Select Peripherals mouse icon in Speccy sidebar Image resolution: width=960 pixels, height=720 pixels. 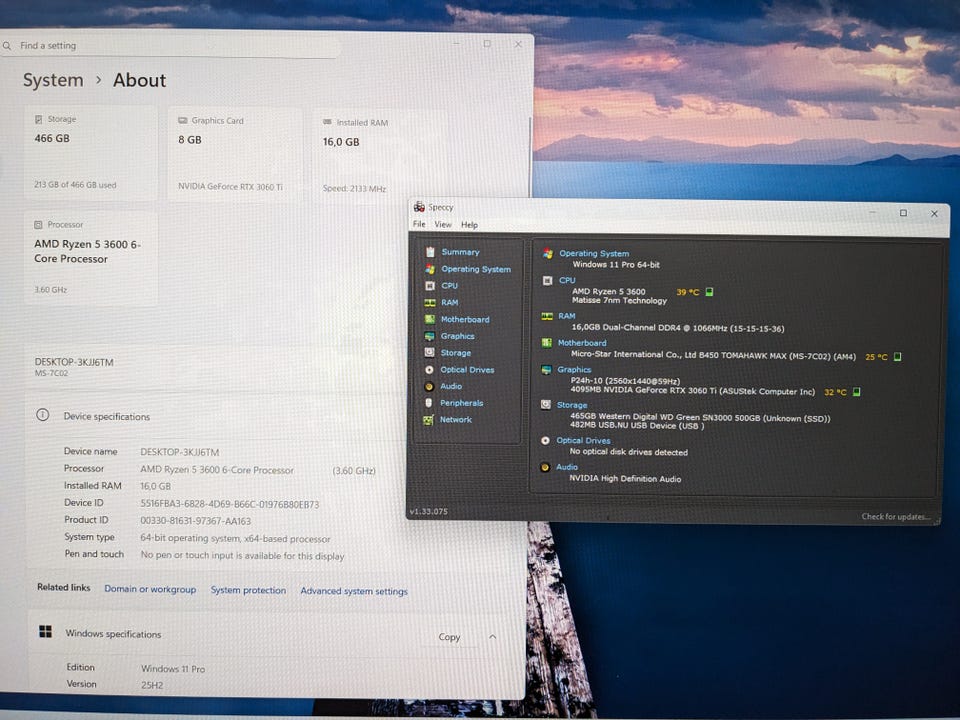coord(429,403)
